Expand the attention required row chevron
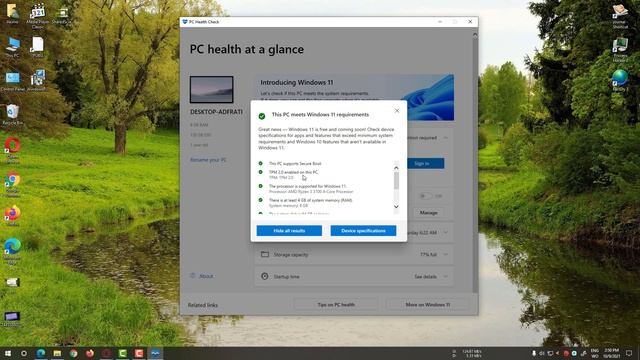 pos(445,138)
